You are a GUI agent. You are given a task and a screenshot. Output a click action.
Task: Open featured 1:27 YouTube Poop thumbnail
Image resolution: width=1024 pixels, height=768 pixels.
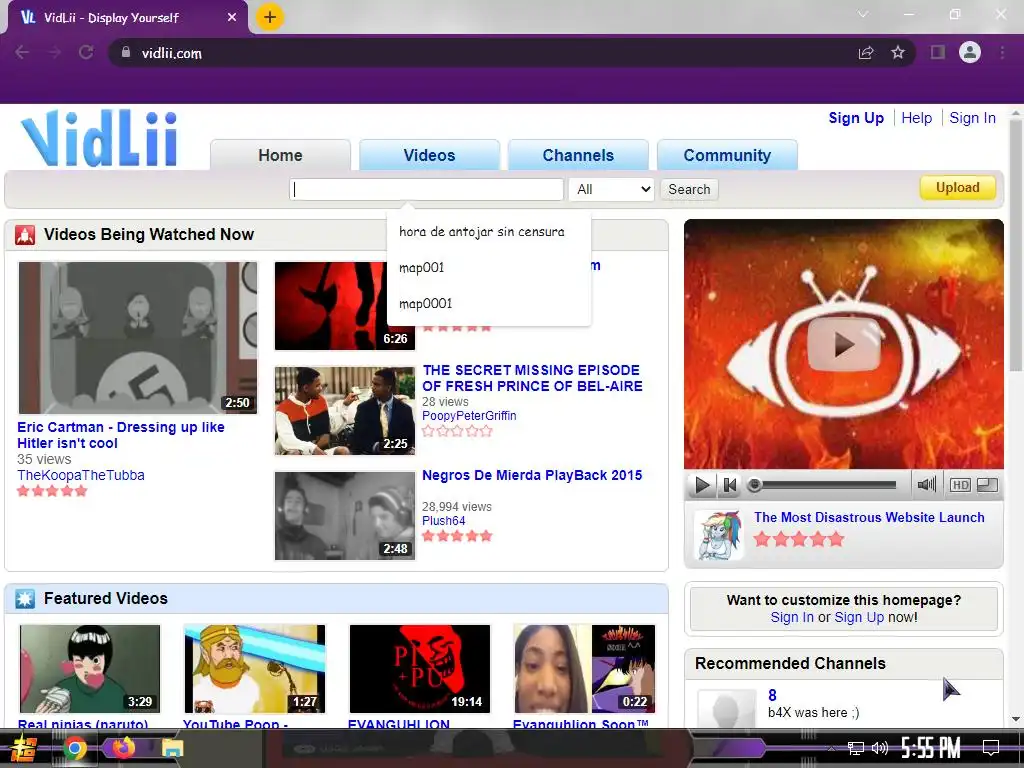[255, 669]
